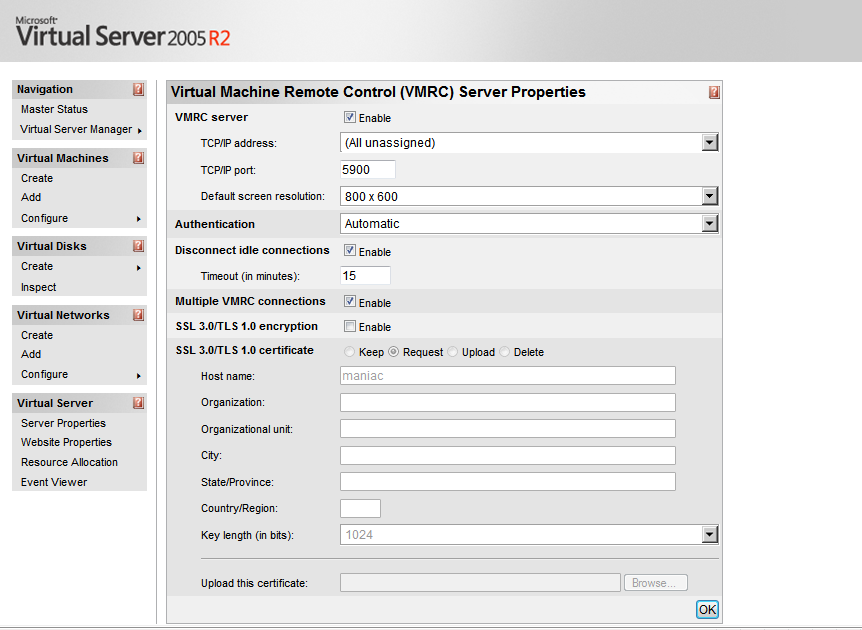Image resolution: width=862 pixels, height=630 pixels.
Task: Open Add under Virtual Networks
Action: pyautogui.click(x=31, y=354)
